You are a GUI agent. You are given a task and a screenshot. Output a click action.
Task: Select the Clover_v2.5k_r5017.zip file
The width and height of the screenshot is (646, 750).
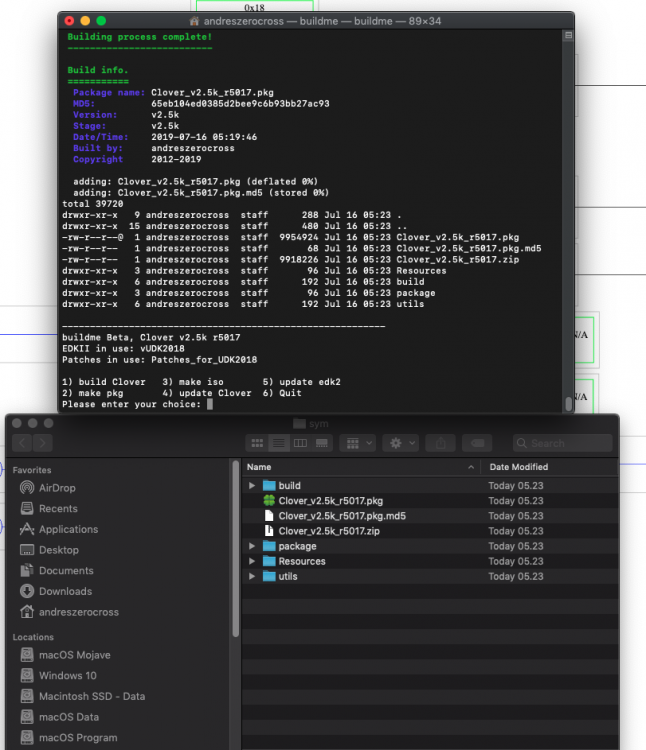point(430,531)
